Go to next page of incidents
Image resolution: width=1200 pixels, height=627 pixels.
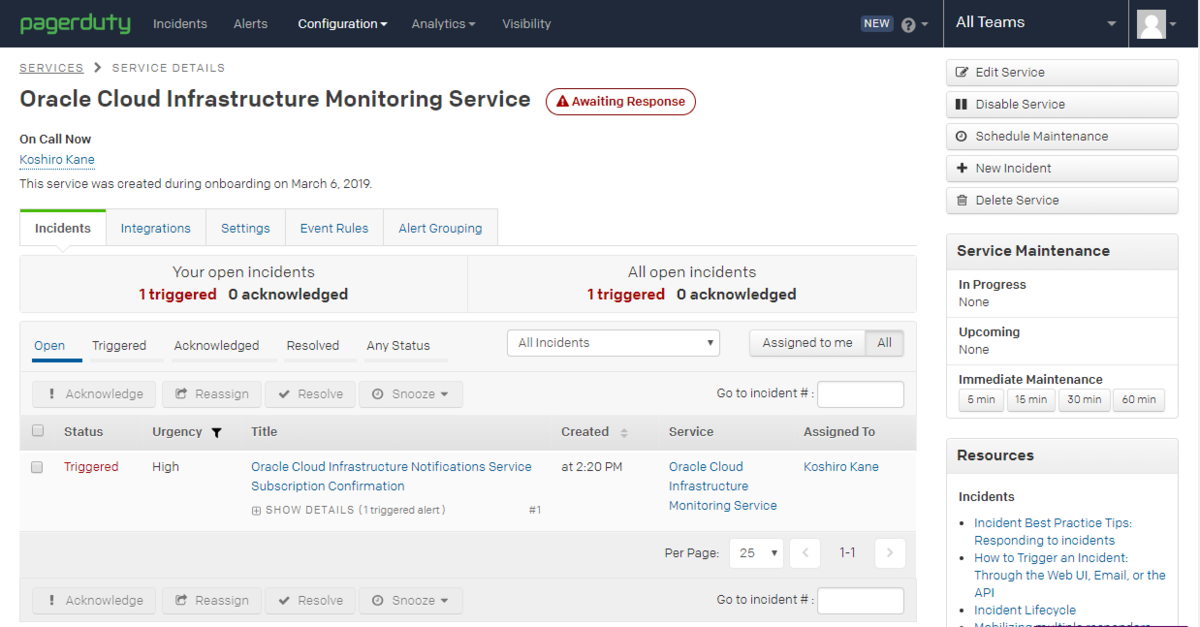point(890,553)
